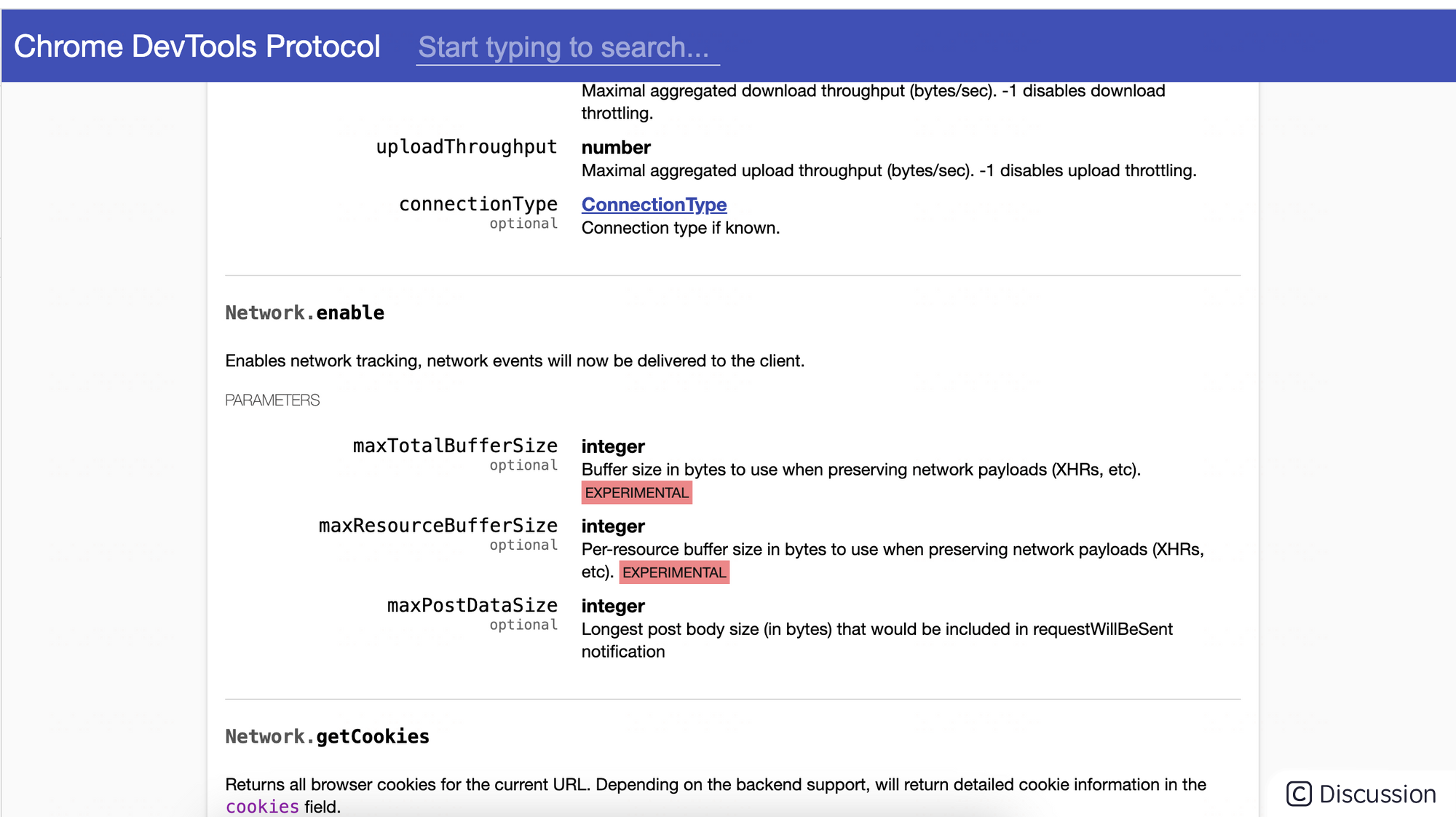1456x817 pixels.
Task: Click the uploadThroughput parameter name
Action: click(467, 146)
